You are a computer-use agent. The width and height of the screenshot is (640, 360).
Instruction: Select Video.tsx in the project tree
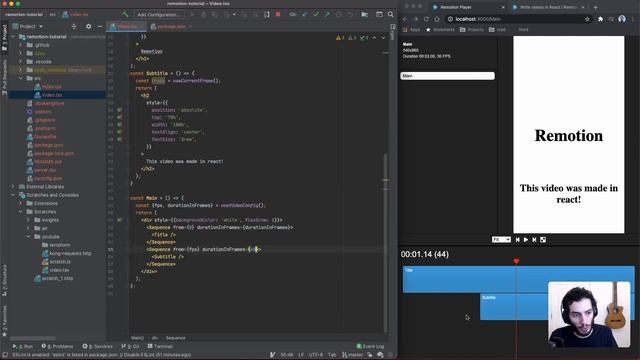[48, 95]
